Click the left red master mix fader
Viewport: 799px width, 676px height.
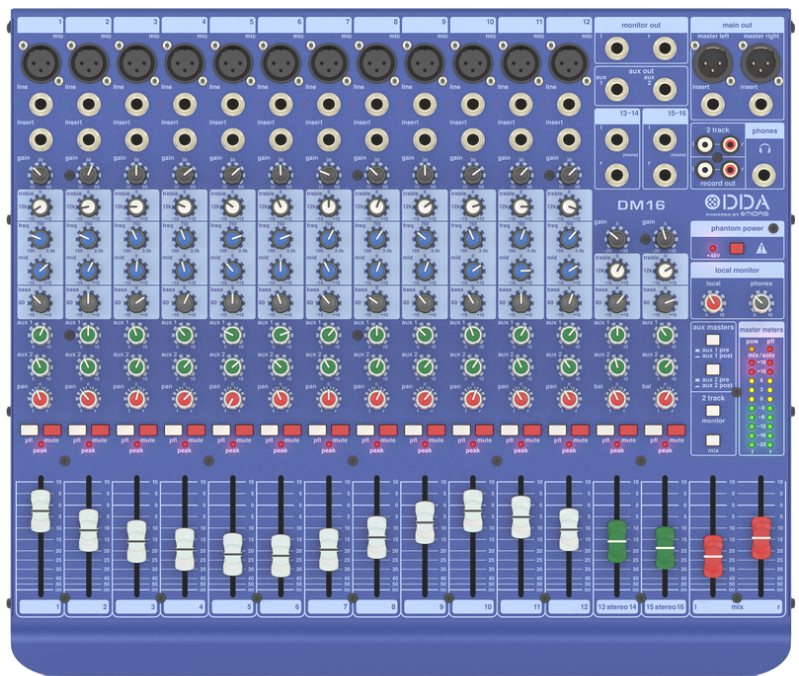[713, 555]
